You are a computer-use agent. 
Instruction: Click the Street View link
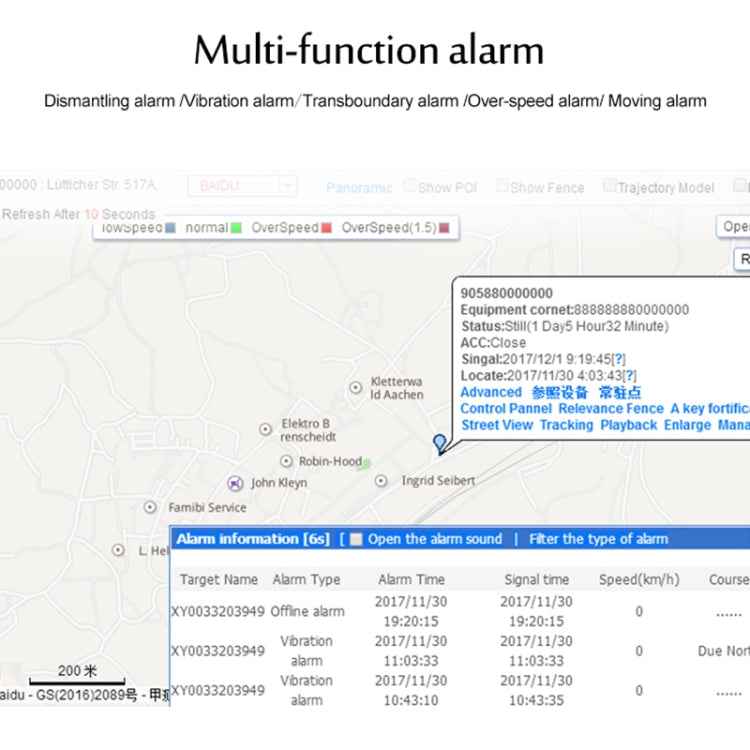[496, 425]
